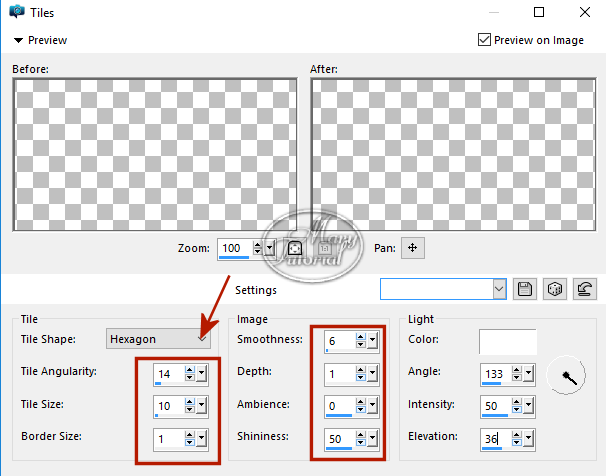Open the Settings presets dropdown
Viewport: 606px width, 476px height.
click(500, 289)
